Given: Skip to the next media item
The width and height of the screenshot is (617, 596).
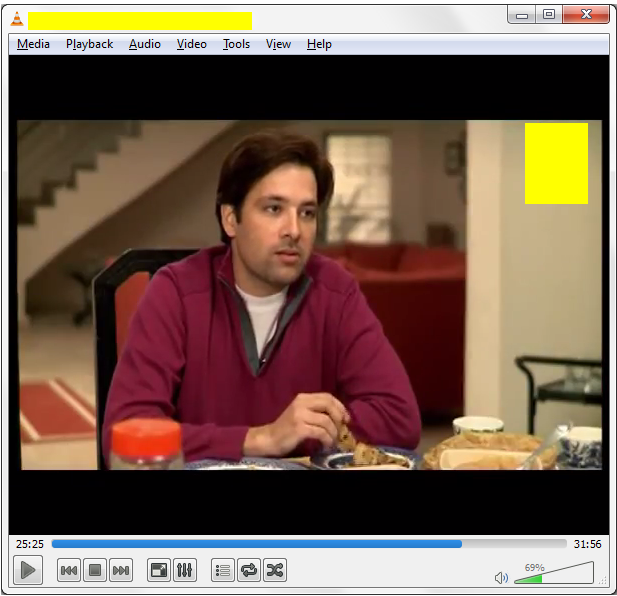Looking at the screenshot, I should (x=121, y=570).
